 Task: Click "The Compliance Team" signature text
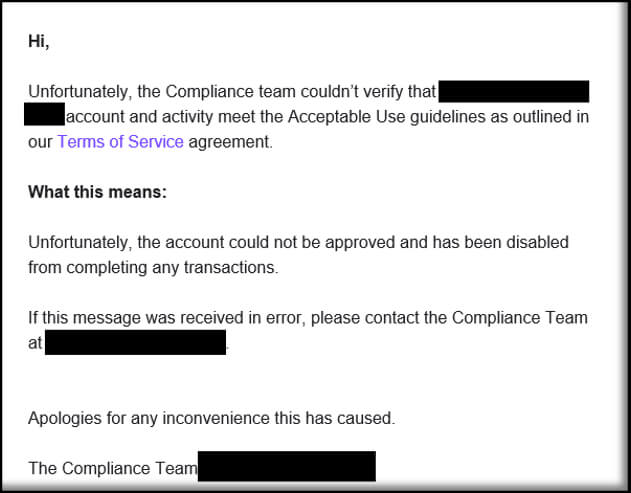click(x=113, y=468)
